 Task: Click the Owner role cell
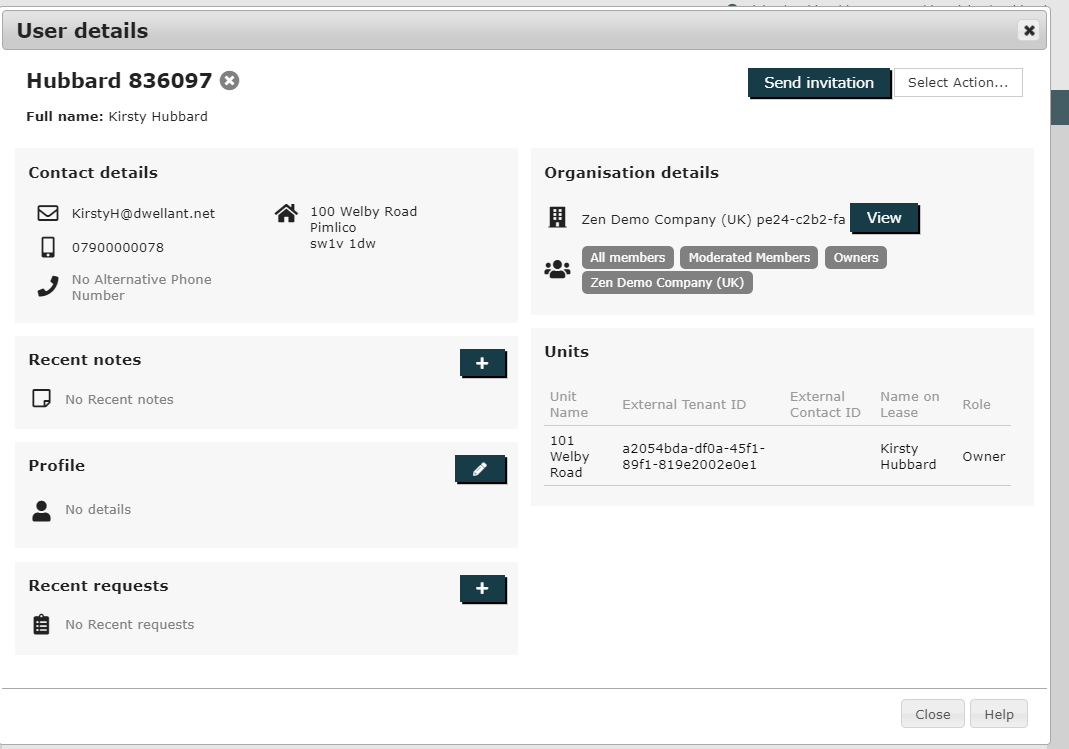click(984, 457)
